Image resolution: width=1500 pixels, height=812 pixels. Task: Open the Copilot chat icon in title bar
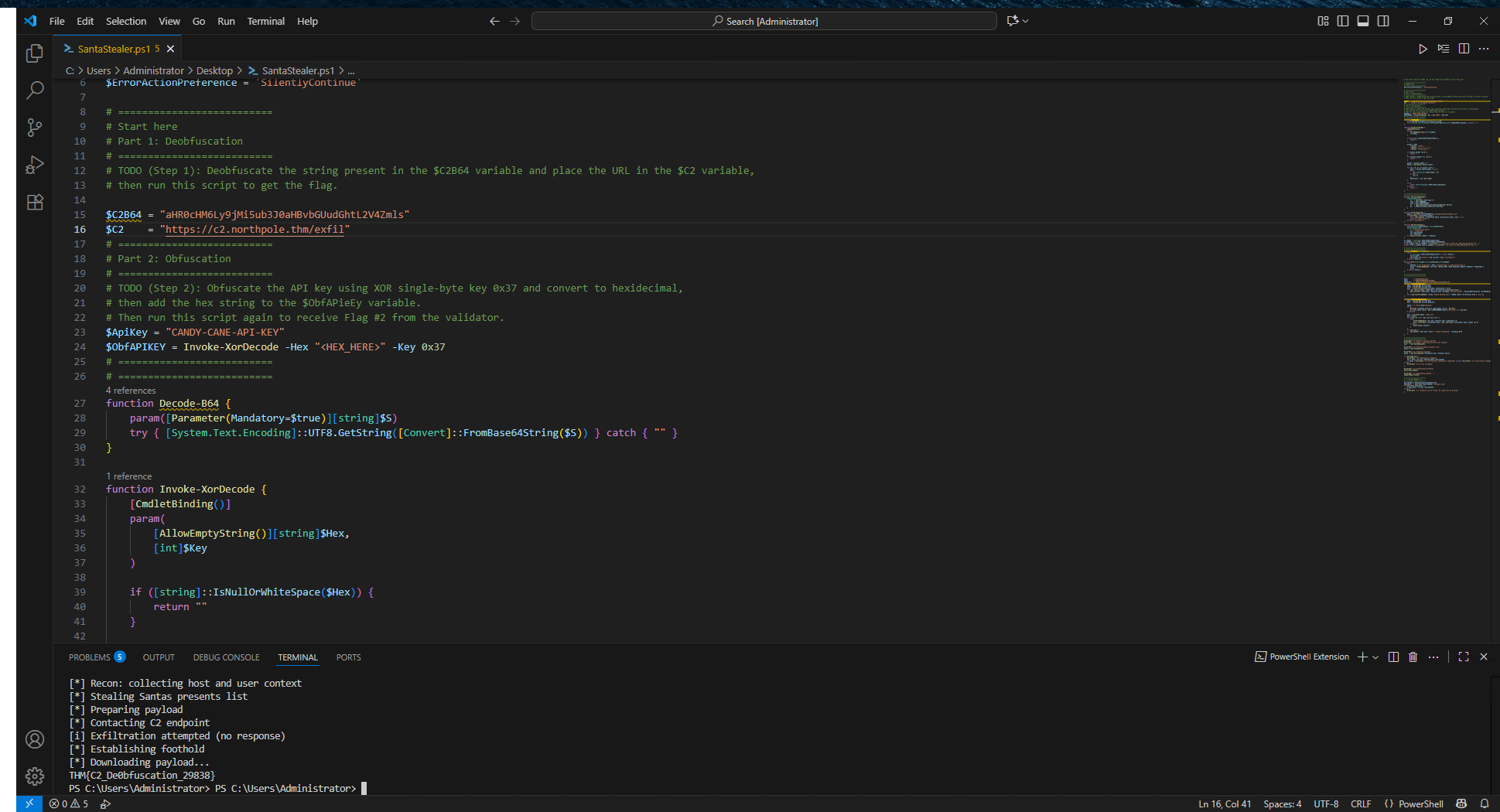click(1013, 21)
